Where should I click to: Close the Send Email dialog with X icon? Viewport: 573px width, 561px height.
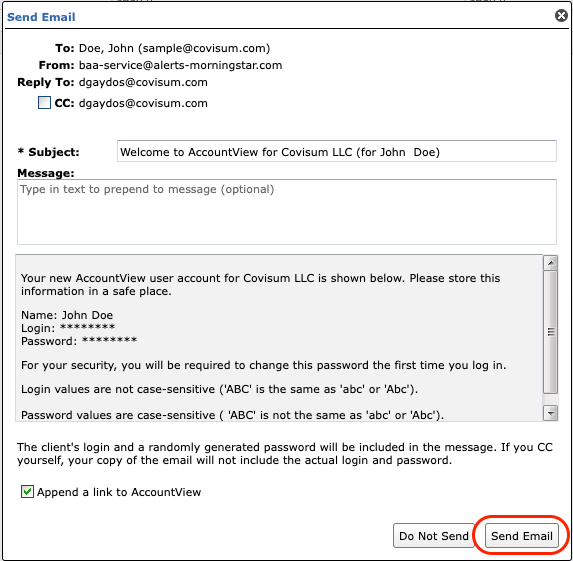(561, 16)
